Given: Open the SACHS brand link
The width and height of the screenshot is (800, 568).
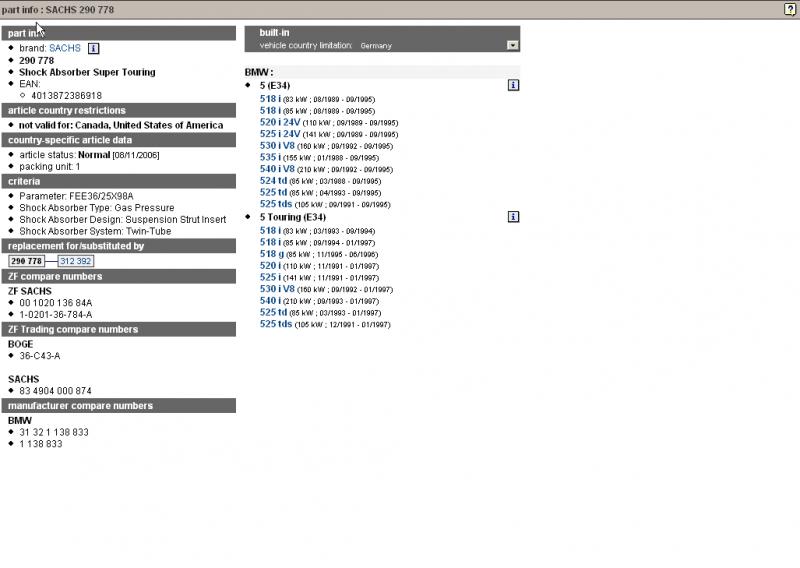Looking at the screenshot, I should tap(65, 48).
